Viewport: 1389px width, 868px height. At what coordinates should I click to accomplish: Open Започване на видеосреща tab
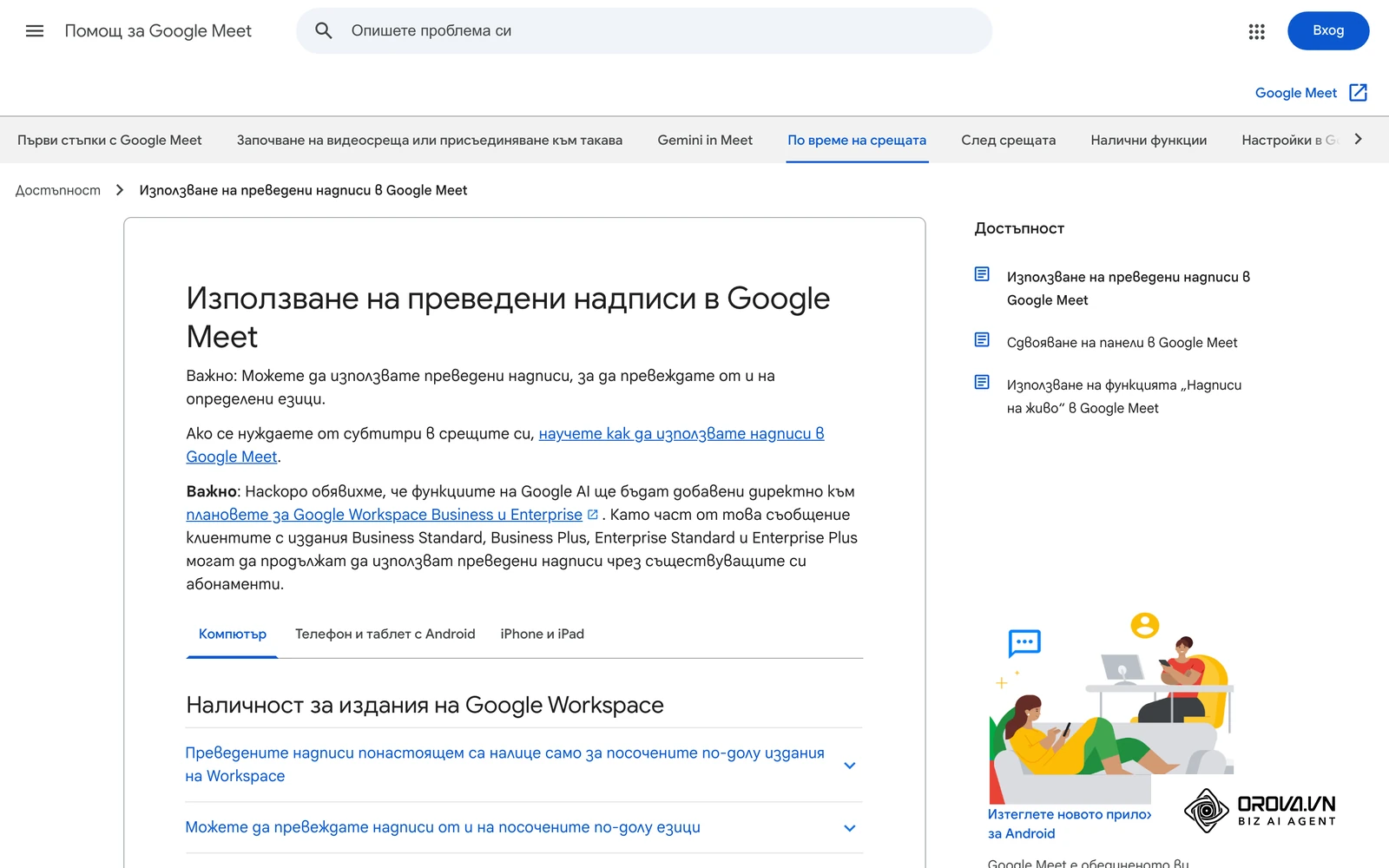click(430, 140)
